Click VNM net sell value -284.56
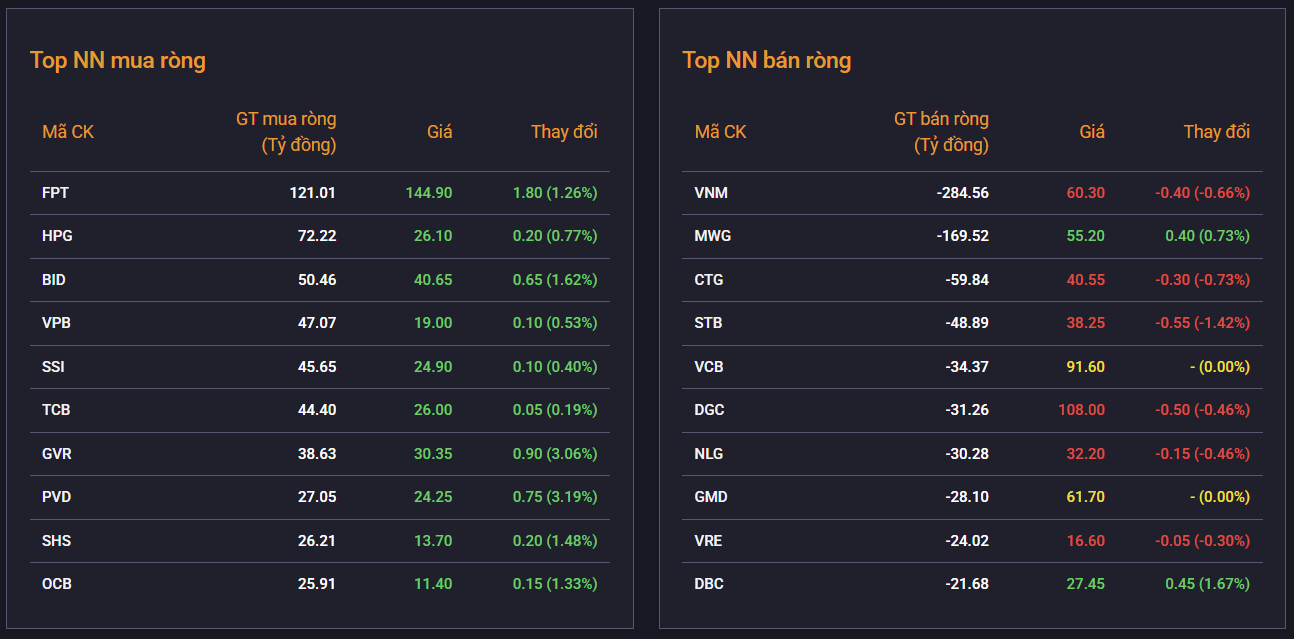The image size is (1294, 639). point(963,193)
